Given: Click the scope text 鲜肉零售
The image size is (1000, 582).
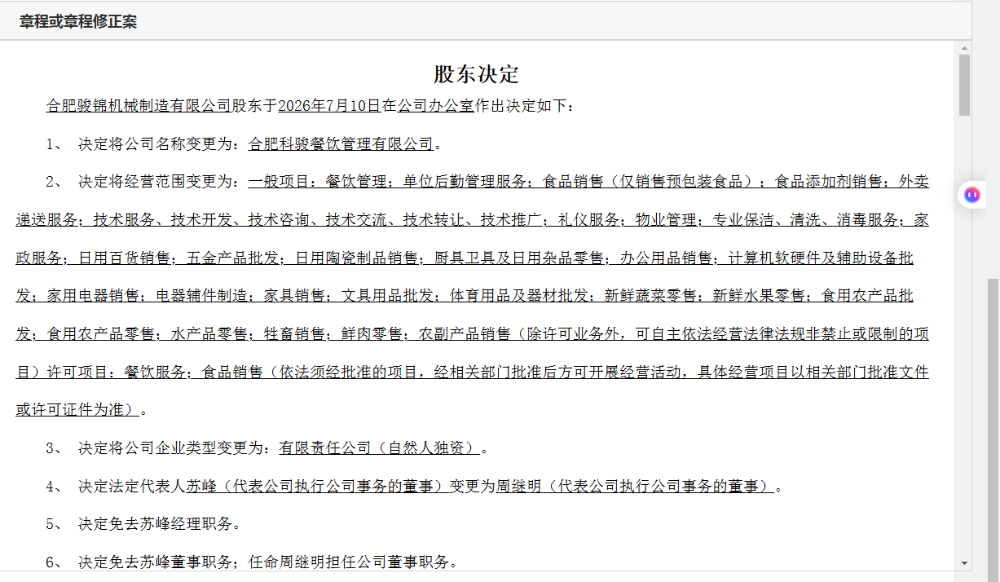Looking at the screenshot, I should pyautogui.click(x=371, y=334).
